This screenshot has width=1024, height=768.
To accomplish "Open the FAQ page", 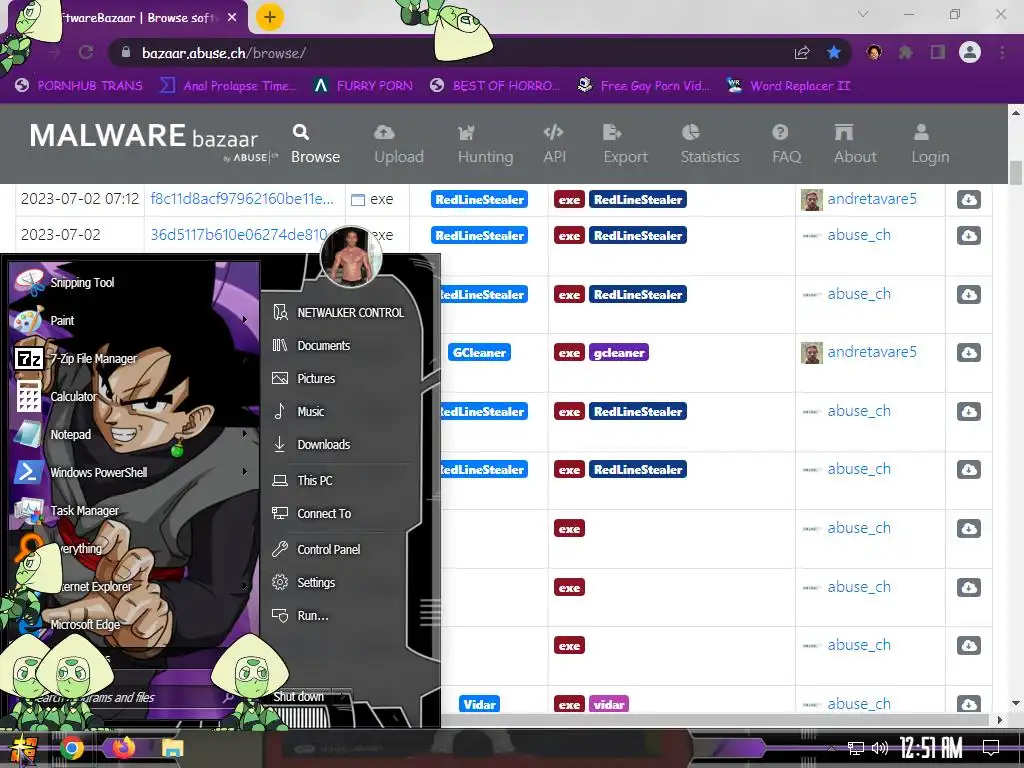I will click(x=786, y=144).
